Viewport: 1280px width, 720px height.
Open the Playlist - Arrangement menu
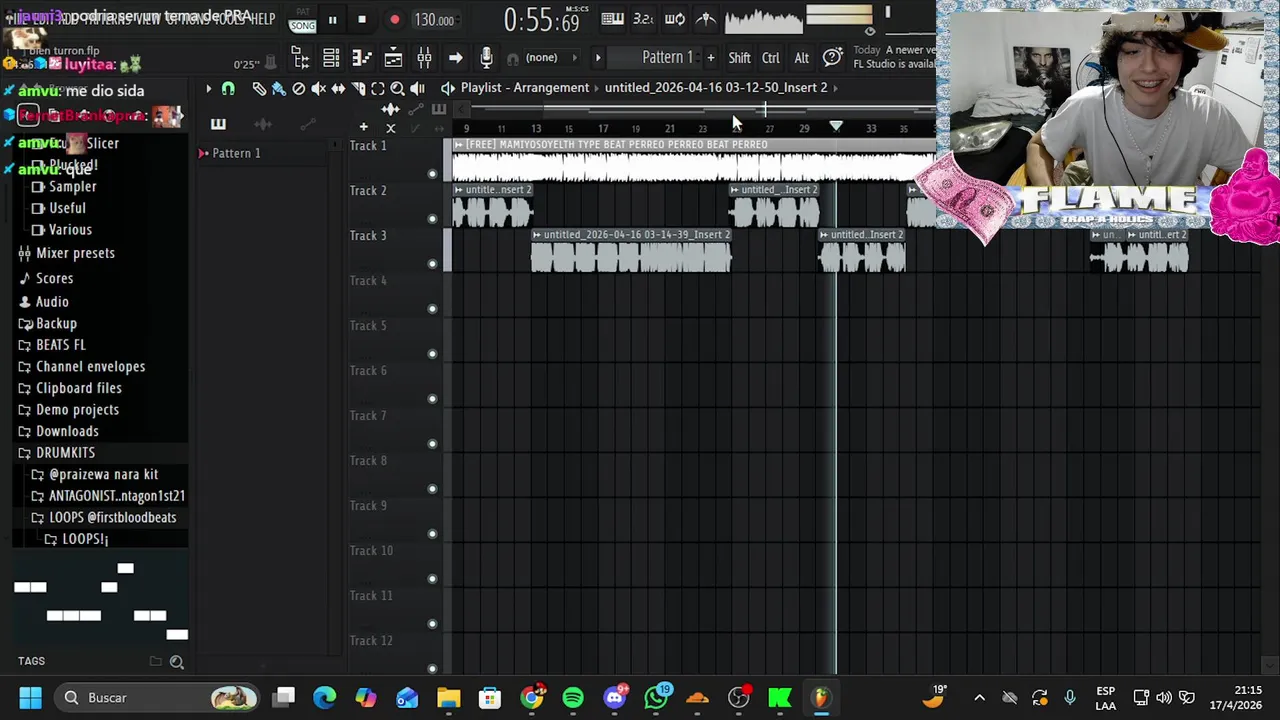pos(524,88)
